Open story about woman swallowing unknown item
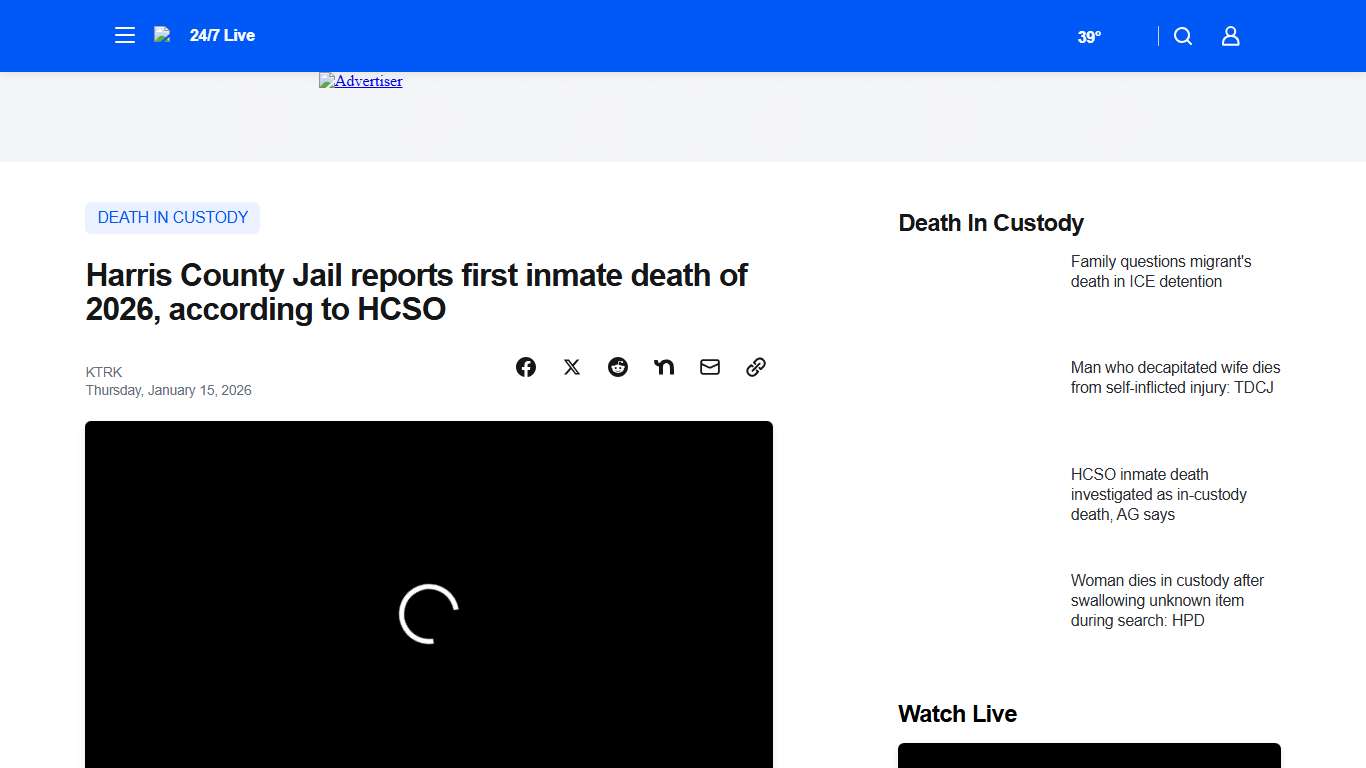1366x768 pixels. tap(1167, 600)
